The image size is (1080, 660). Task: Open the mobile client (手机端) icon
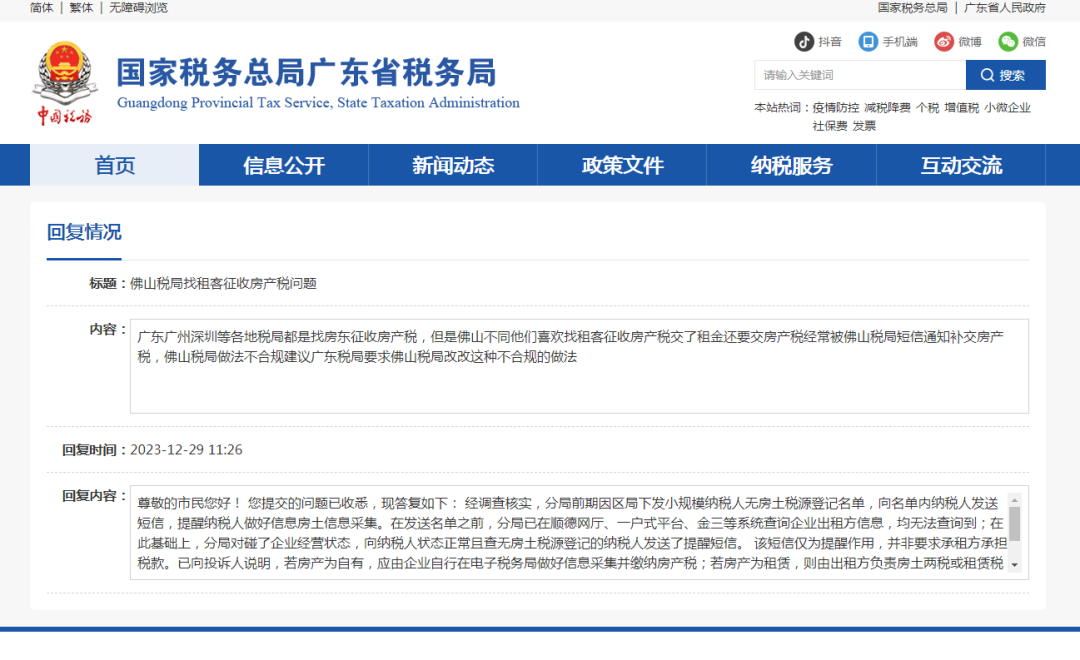click(868, 41)
